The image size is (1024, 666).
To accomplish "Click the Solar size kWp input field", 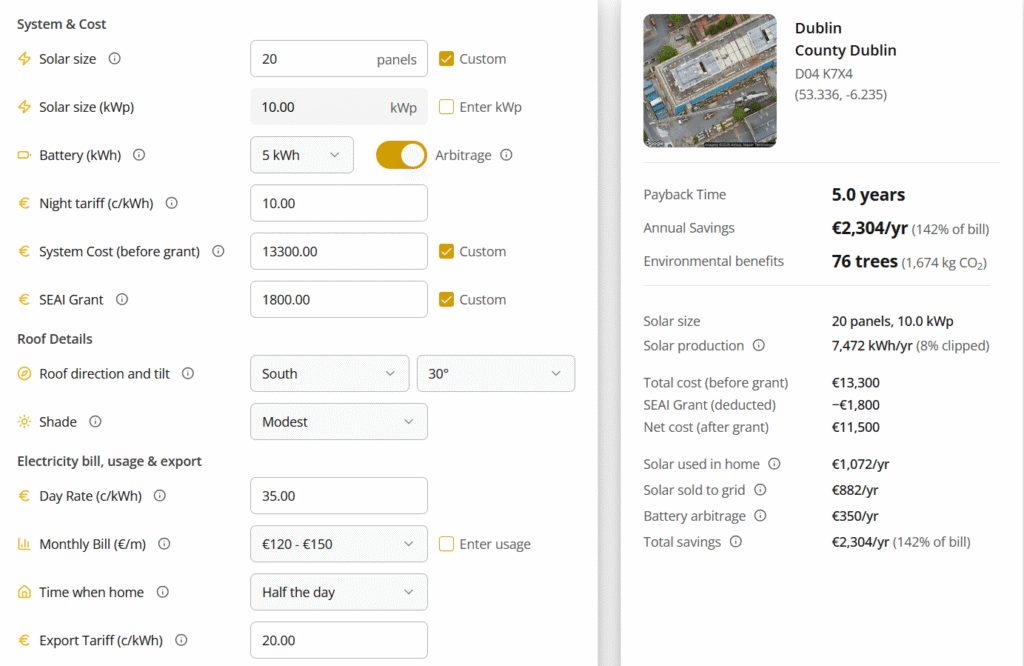I will (338, 107).
